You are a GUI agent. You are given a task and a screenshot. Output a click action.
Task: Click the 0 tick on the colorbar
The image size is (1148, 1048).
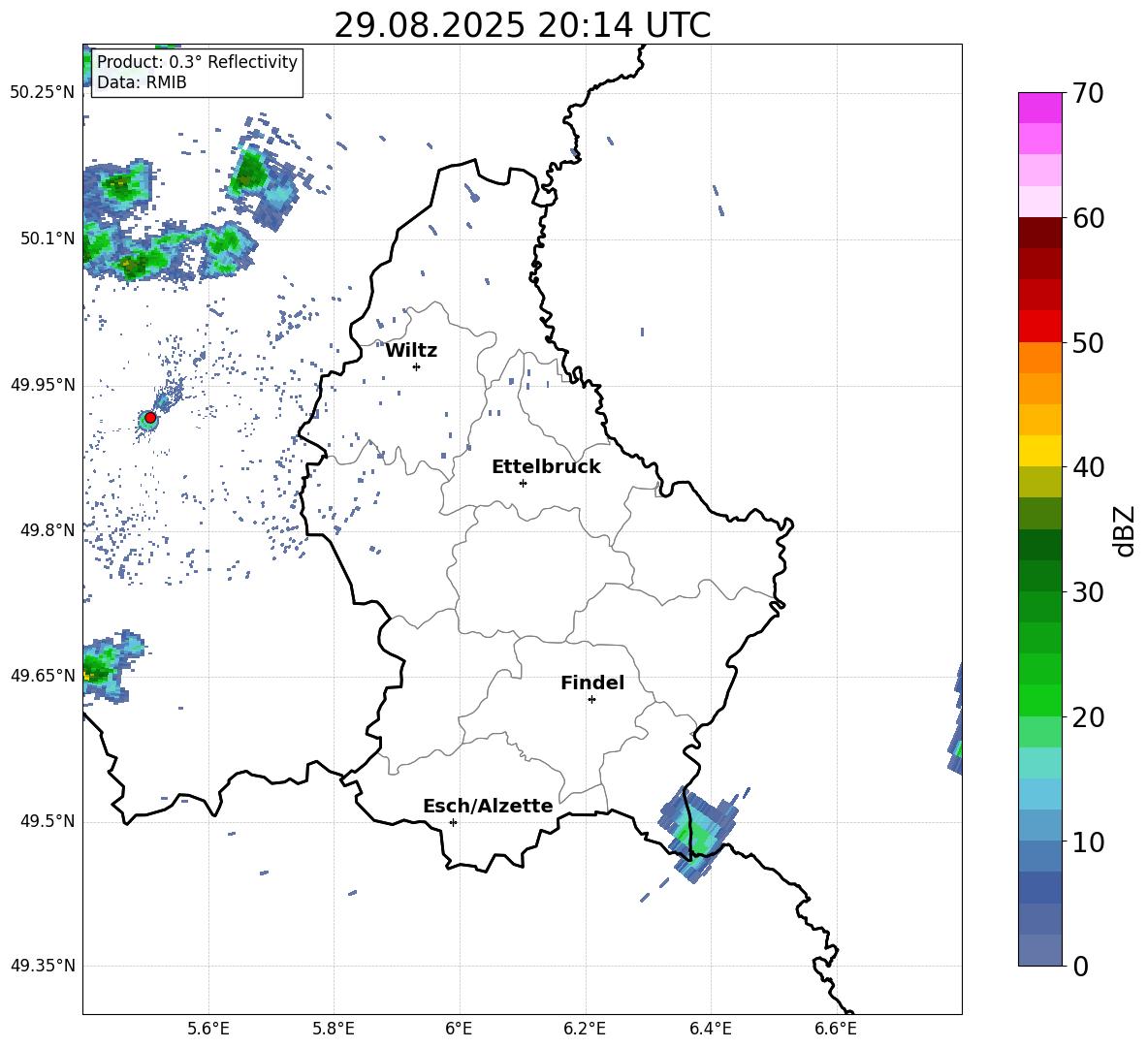pos(1080,966)
